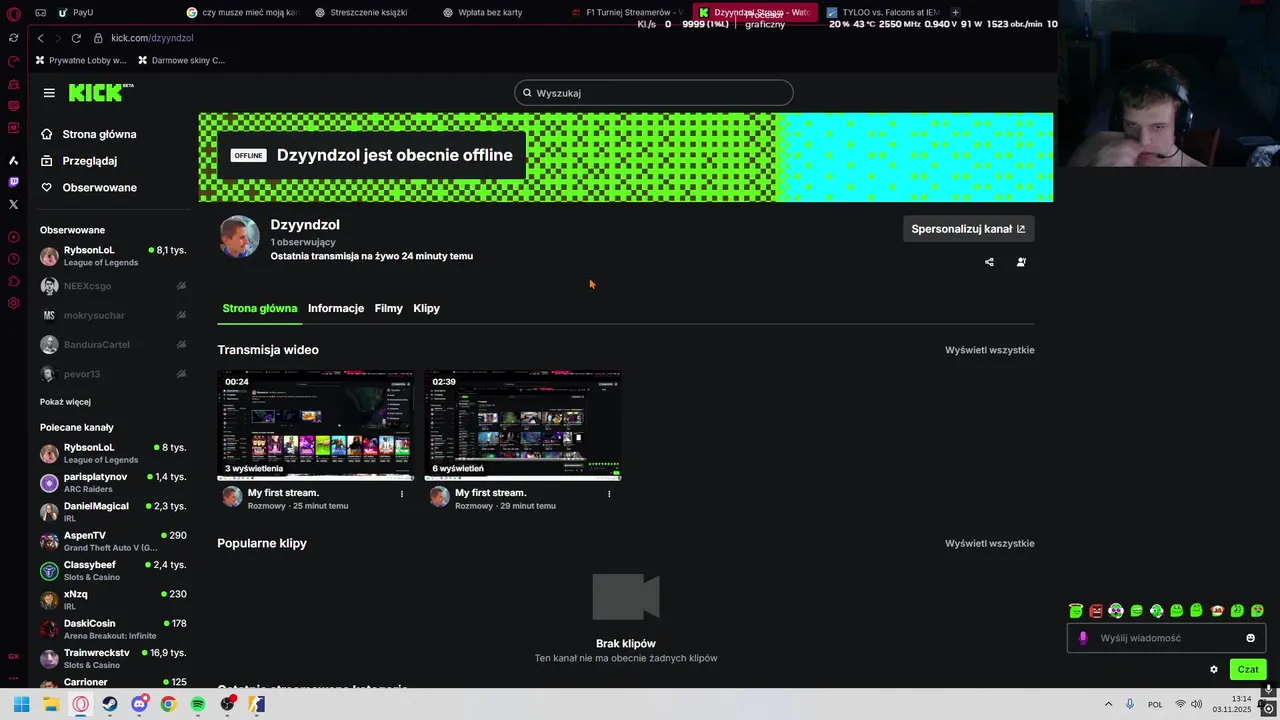The width and height of the screenshot is (1280, 720).
Task: Focus the Wyszukaj search field
Action: point(654,93)
